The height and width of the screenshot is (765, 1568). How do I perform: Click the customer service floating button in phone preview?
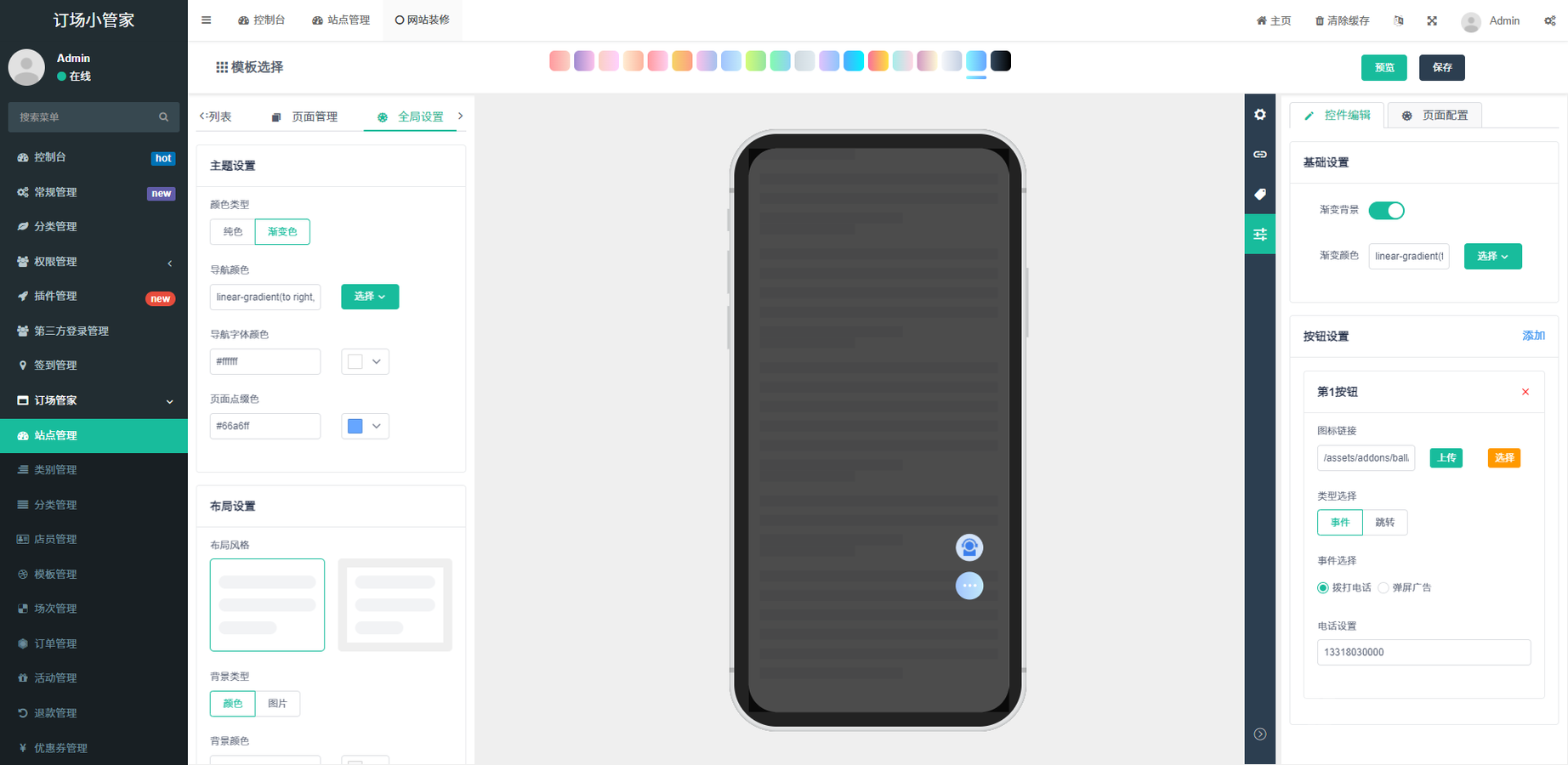point(969,547)
